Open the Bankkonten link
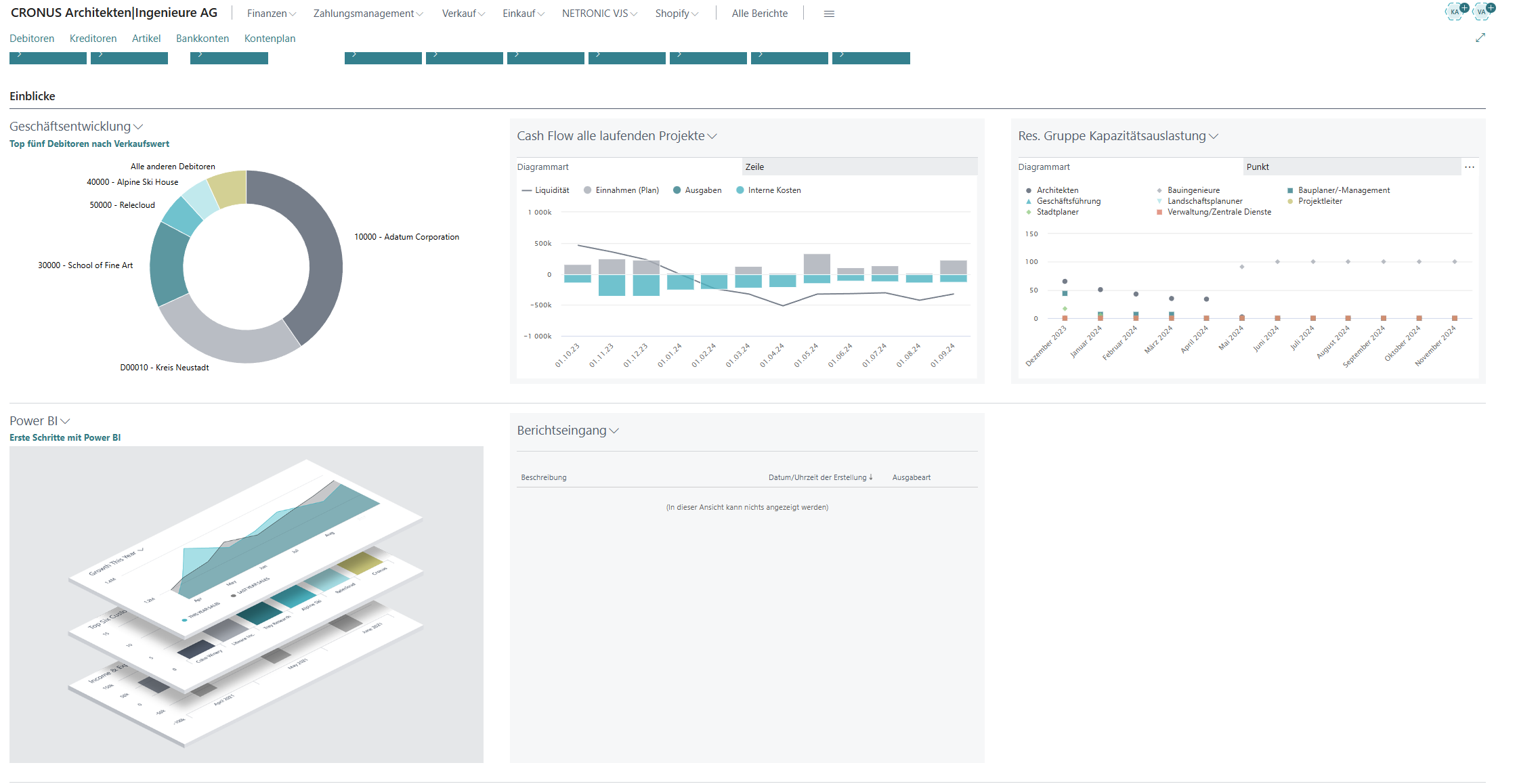The width and height of the screenshot is (1517, 784). [202, 39]
